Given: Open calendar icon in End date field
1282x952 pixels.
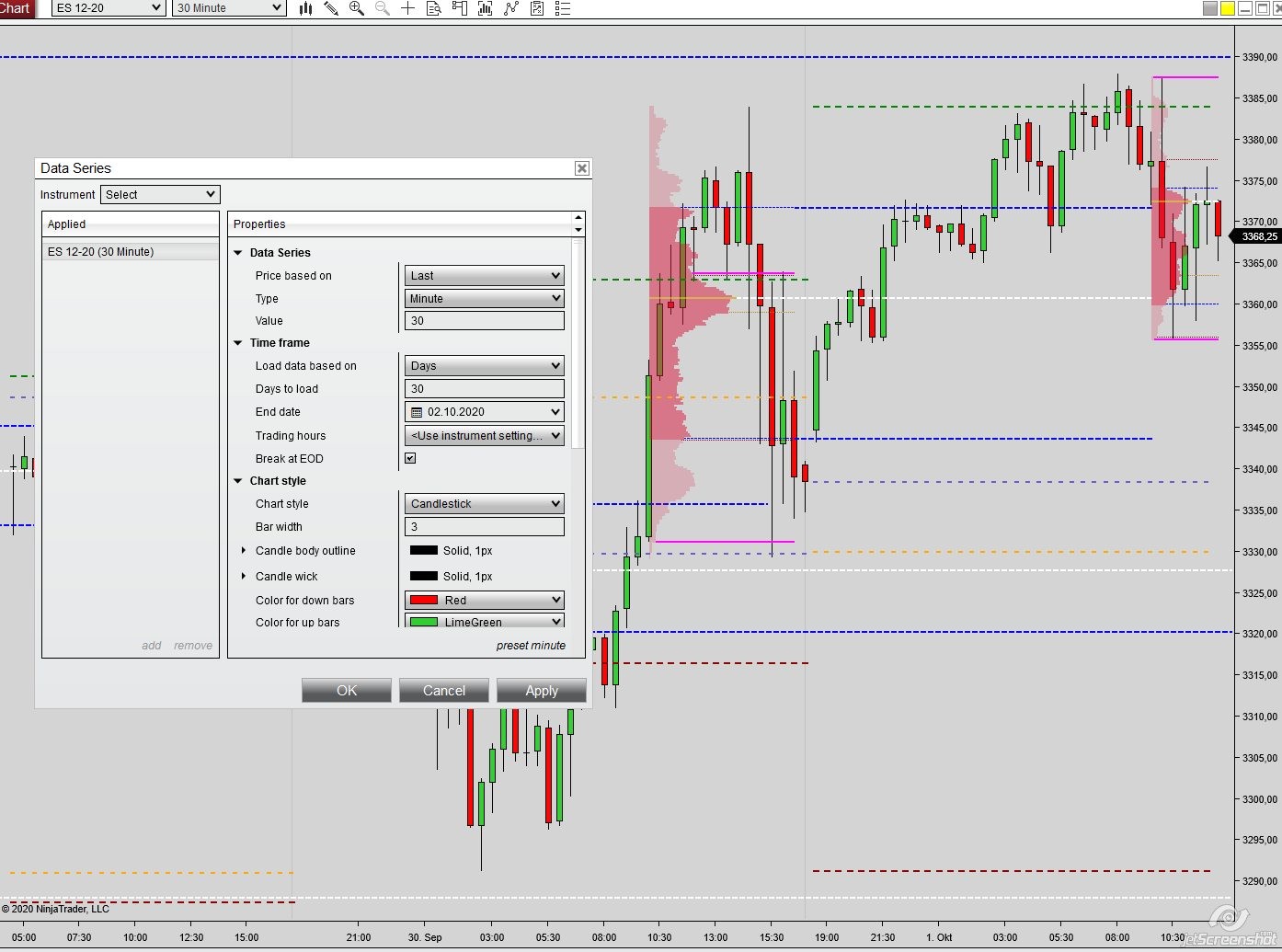Looking at the screenshot, I should (x=417, y=412).
